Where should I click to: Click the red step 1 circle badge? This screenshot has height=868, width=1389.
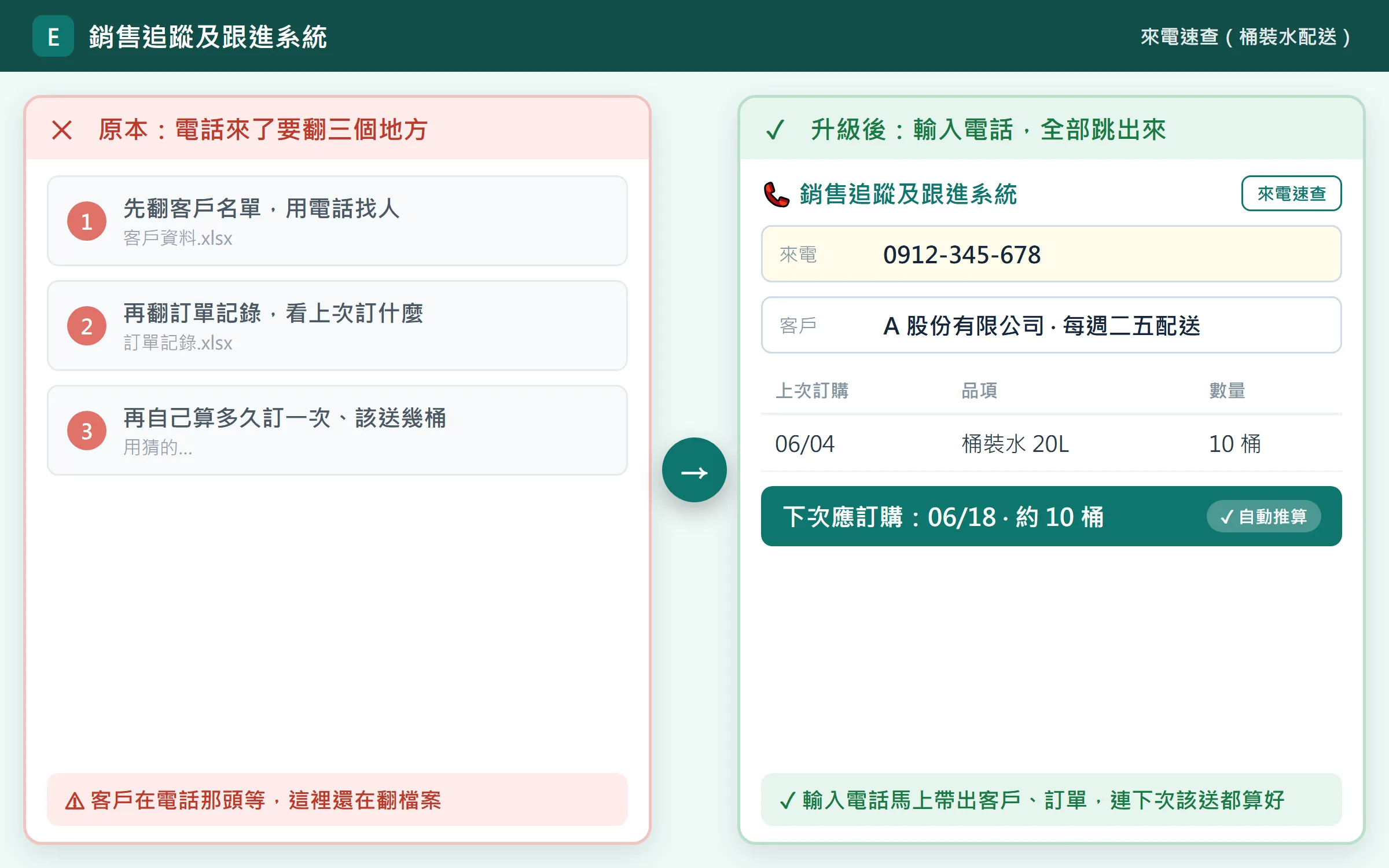[x=87, y=222]
